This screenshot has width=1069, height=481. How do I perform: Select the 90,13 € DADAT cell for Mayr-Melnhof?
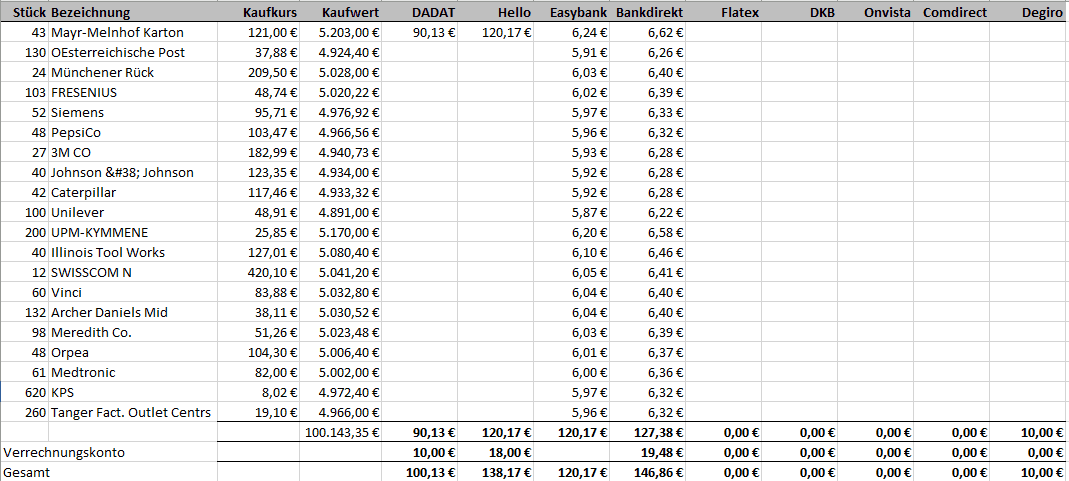(x=419, y=33)
